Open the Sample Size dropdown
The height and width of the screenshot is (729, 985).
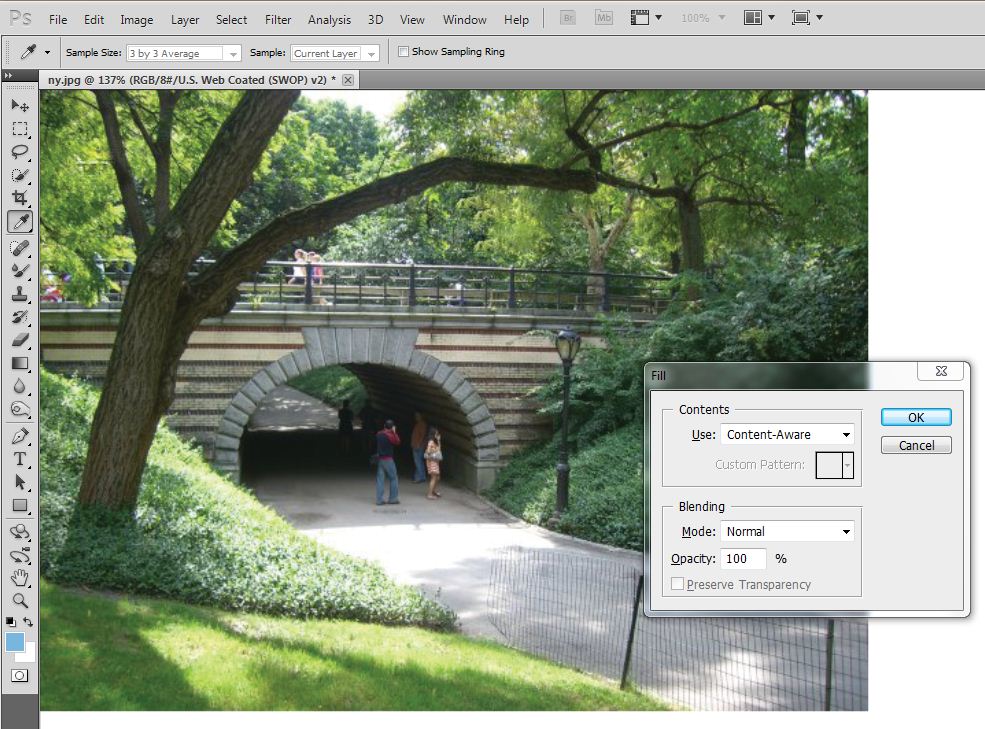[184, 54]
